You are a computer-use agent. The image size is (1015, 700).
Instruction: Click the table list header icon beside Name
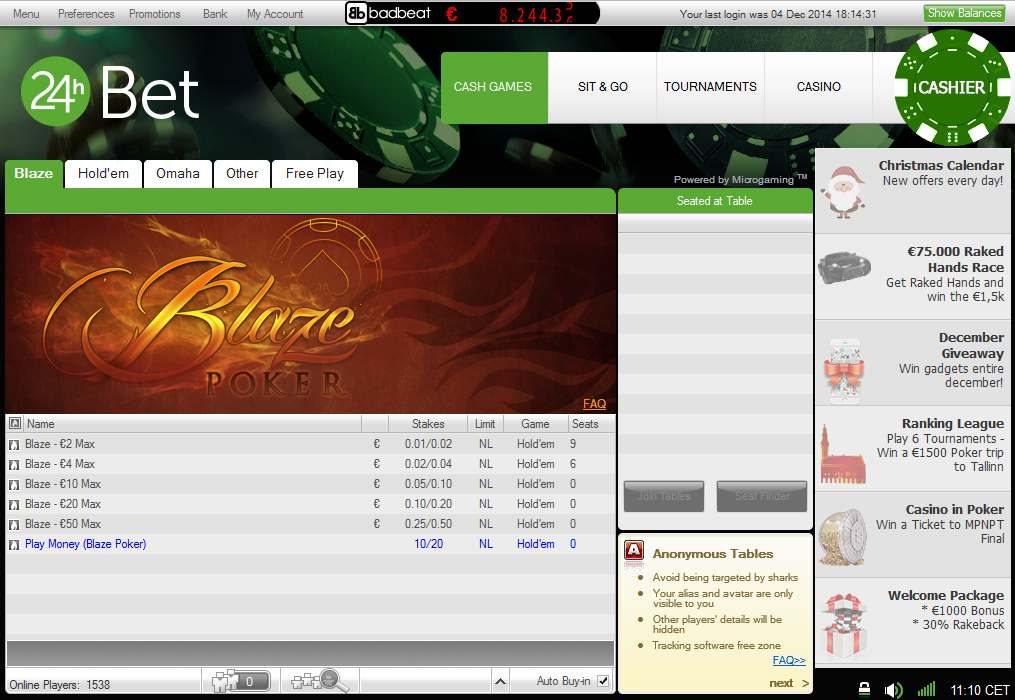(14, 423)
